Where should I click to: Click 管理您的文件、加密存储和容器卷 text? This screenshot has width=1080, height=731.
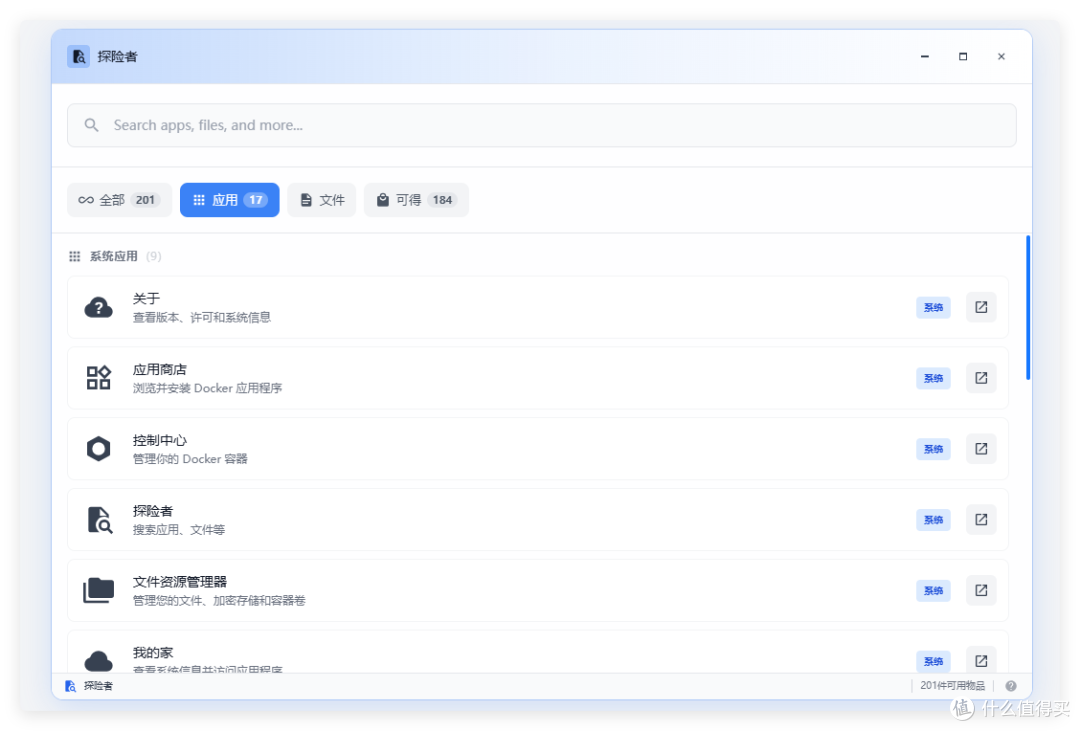219,601
